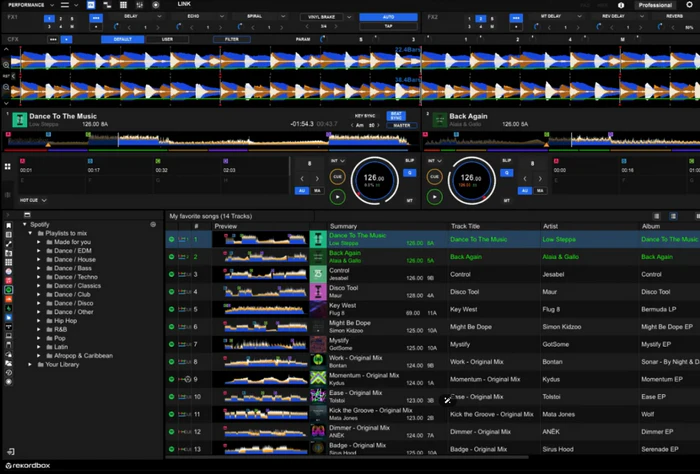This screenshot has width=700, height=474.
Task: Select the DEFAULT CFX tab
Action: click(123, 39)
